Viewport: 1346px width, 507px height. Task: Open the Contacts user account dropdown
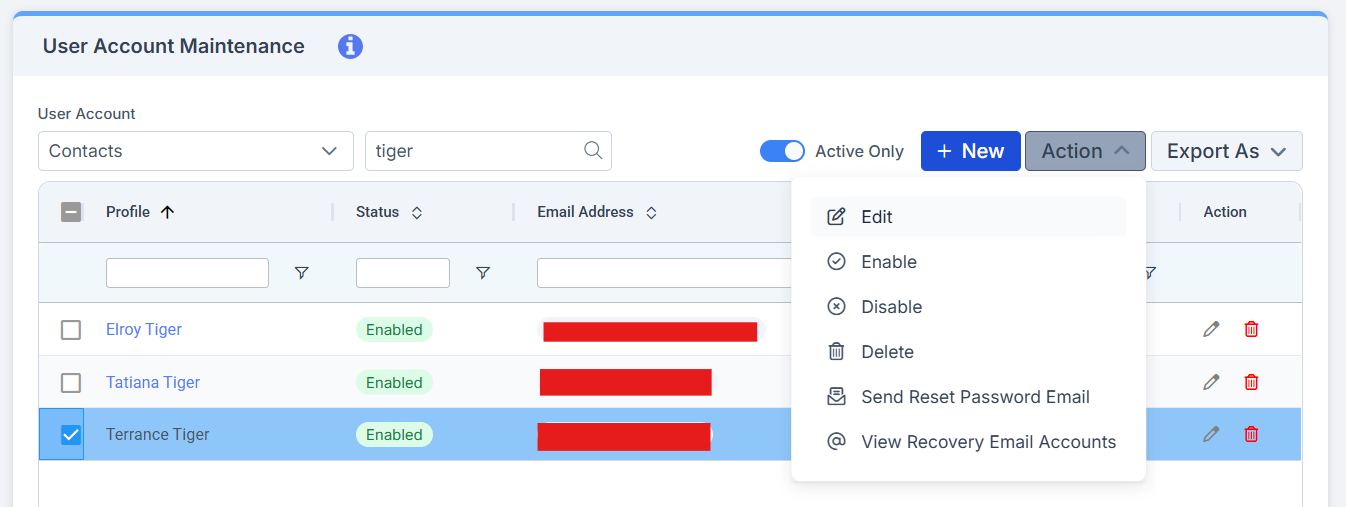coord(195,151)
